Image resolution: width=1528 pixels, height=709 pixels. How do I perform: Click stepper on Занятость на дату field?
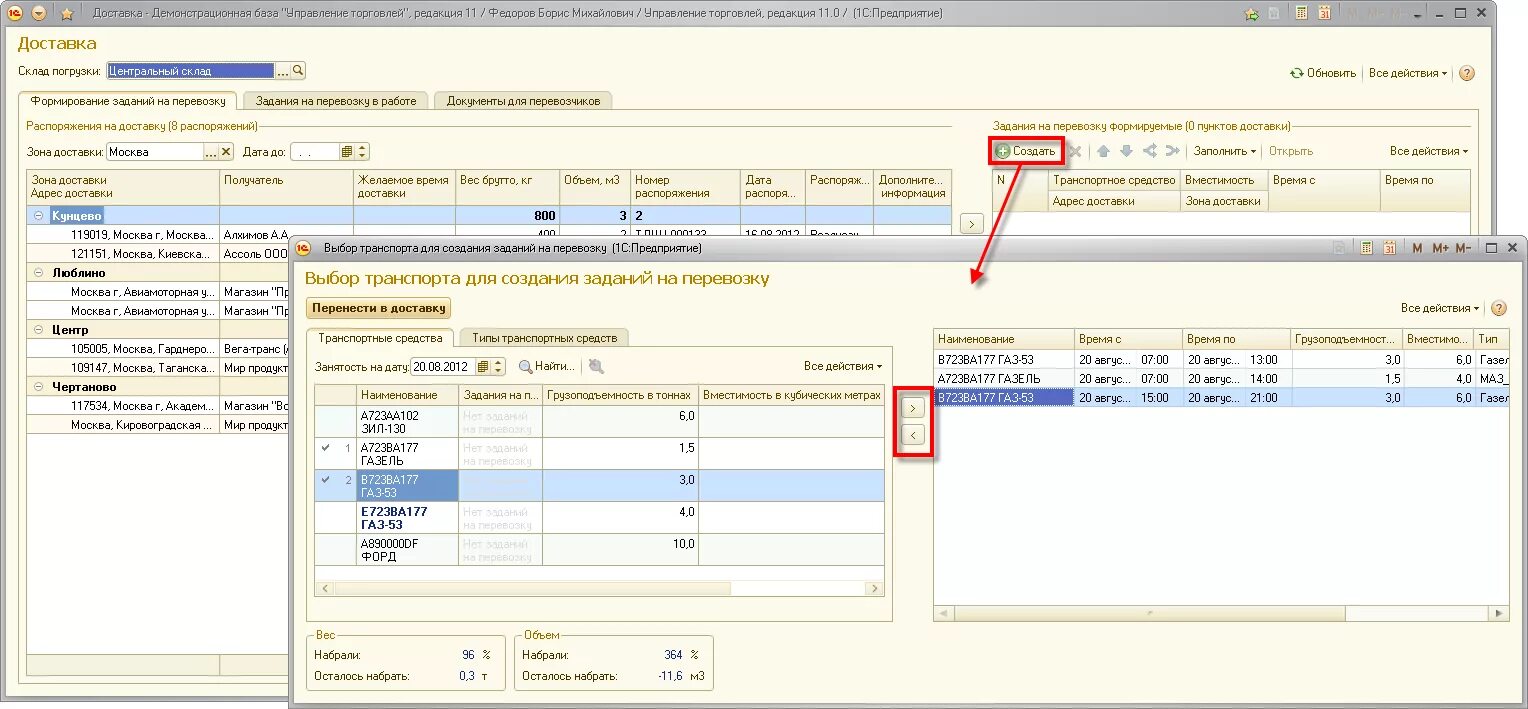click(499, 367)
